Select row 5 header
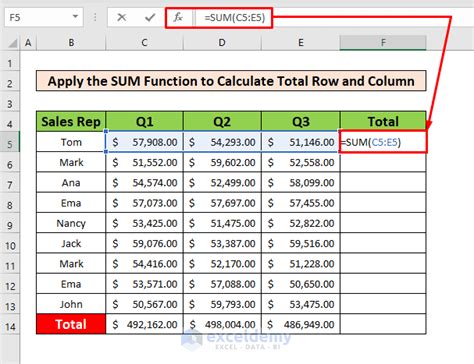Viewport: 474px width, 364px height. click(x=10, y=144)
